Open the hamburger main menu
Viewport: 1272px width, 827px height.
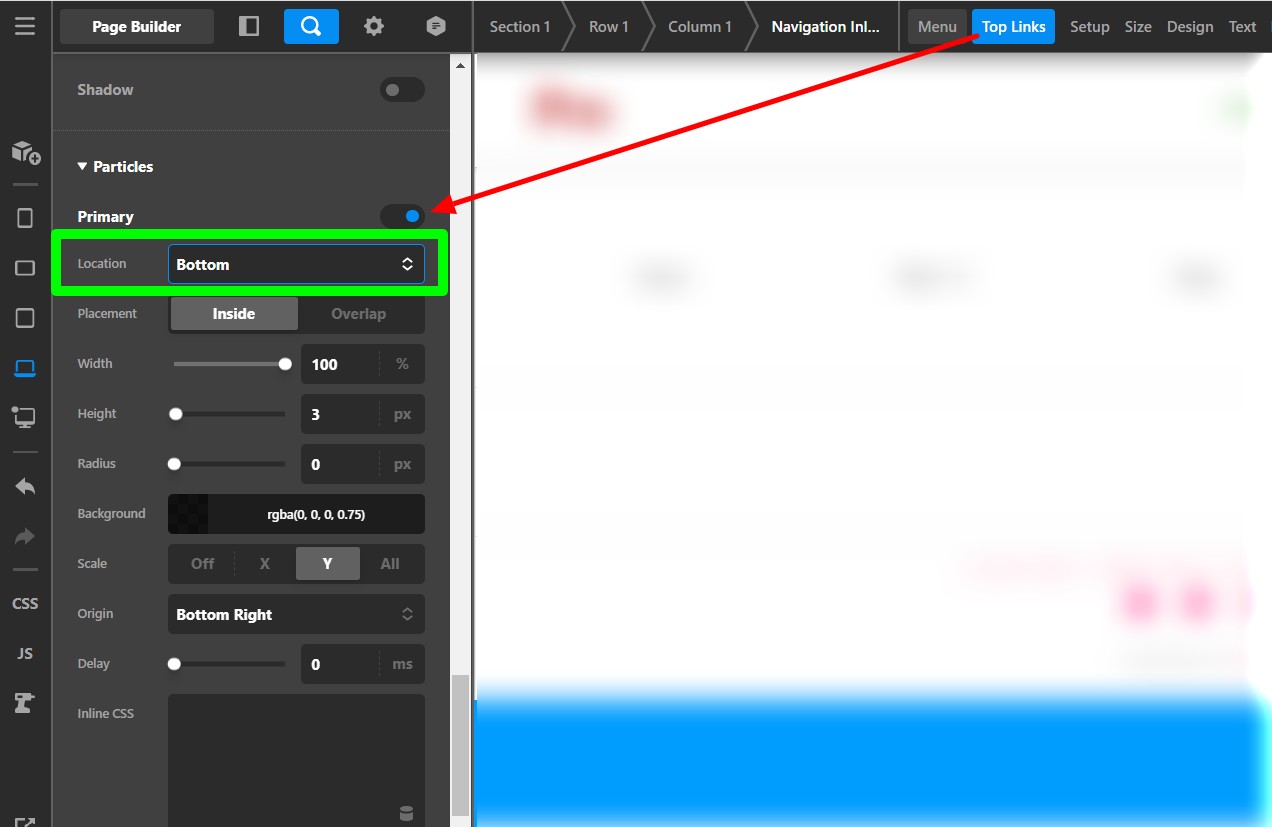(25, 26)
